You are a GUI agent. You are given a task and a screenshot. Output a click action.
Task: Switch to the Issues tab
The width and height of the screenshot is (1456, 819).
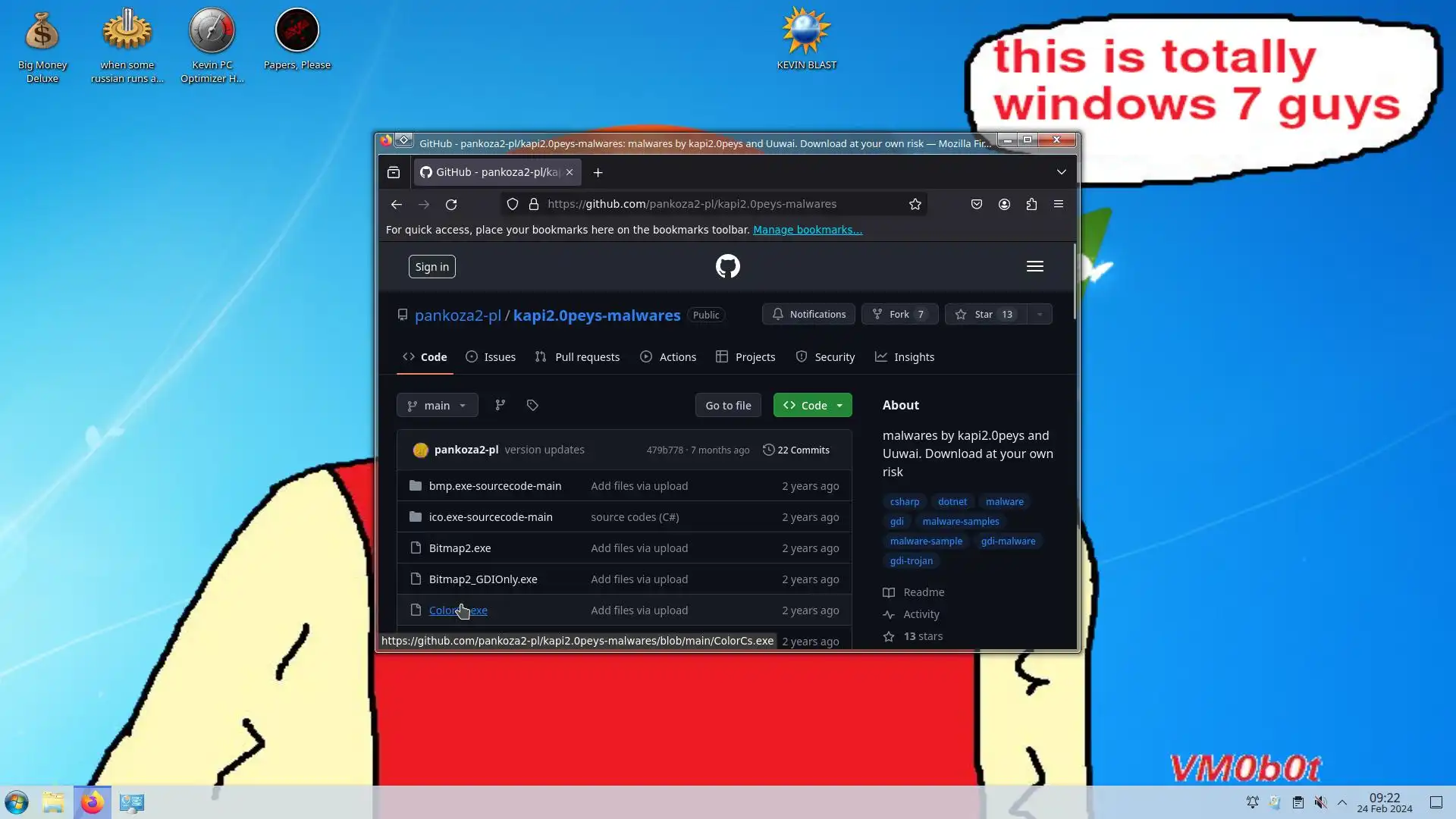tap(491, 356)
